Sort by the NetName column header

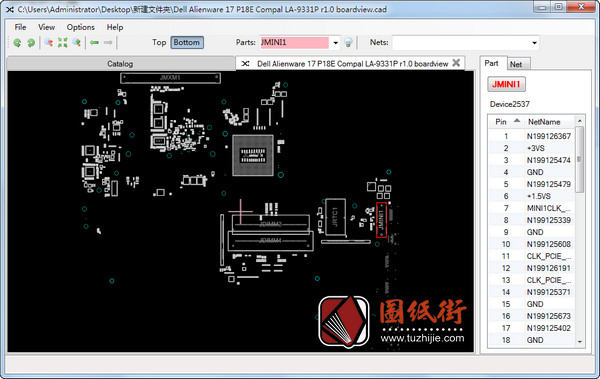pos(548,122)
